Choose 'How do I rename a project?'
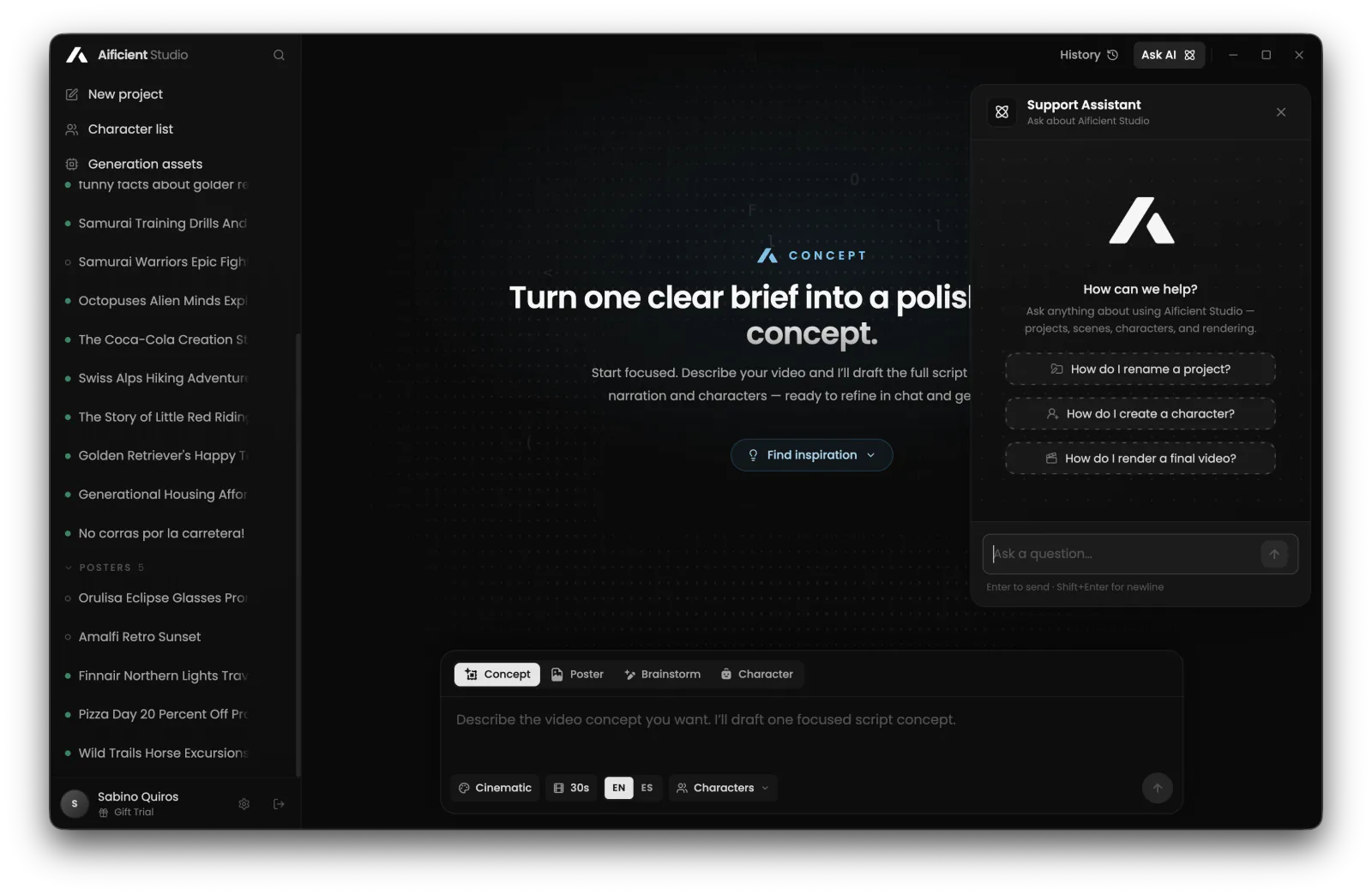Image resolution: width=1372 pixels, height=895 pixels. (x=1140, y=369)
